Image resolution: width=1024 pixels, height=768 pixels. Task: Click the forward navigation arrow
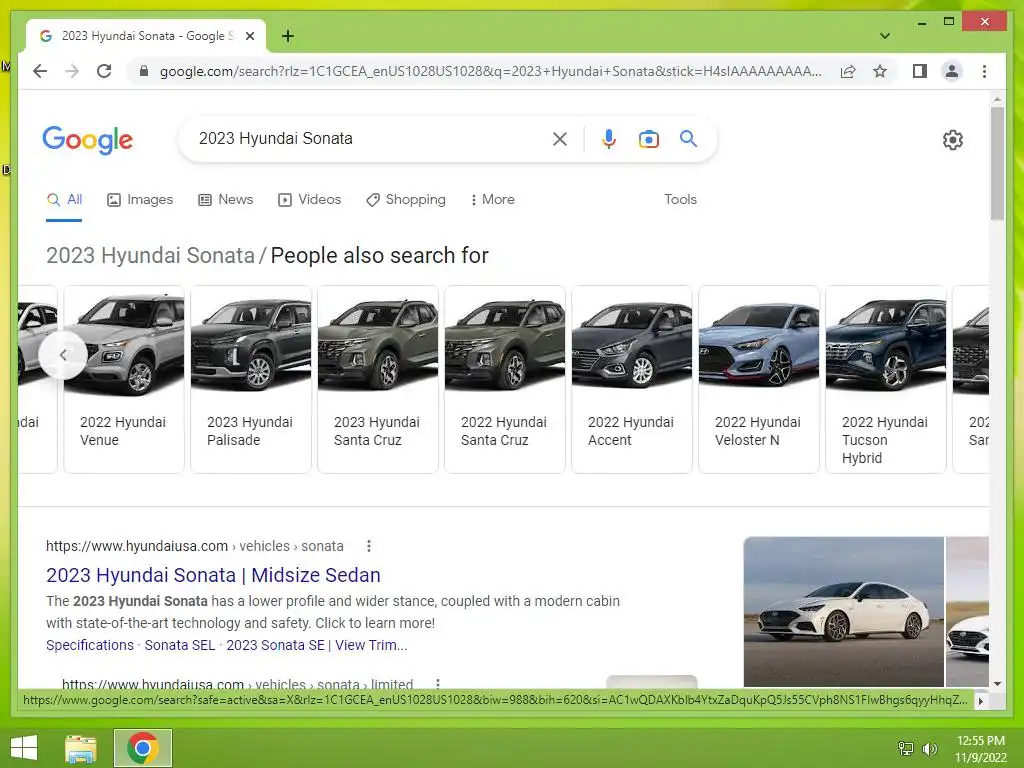(72, 71)
